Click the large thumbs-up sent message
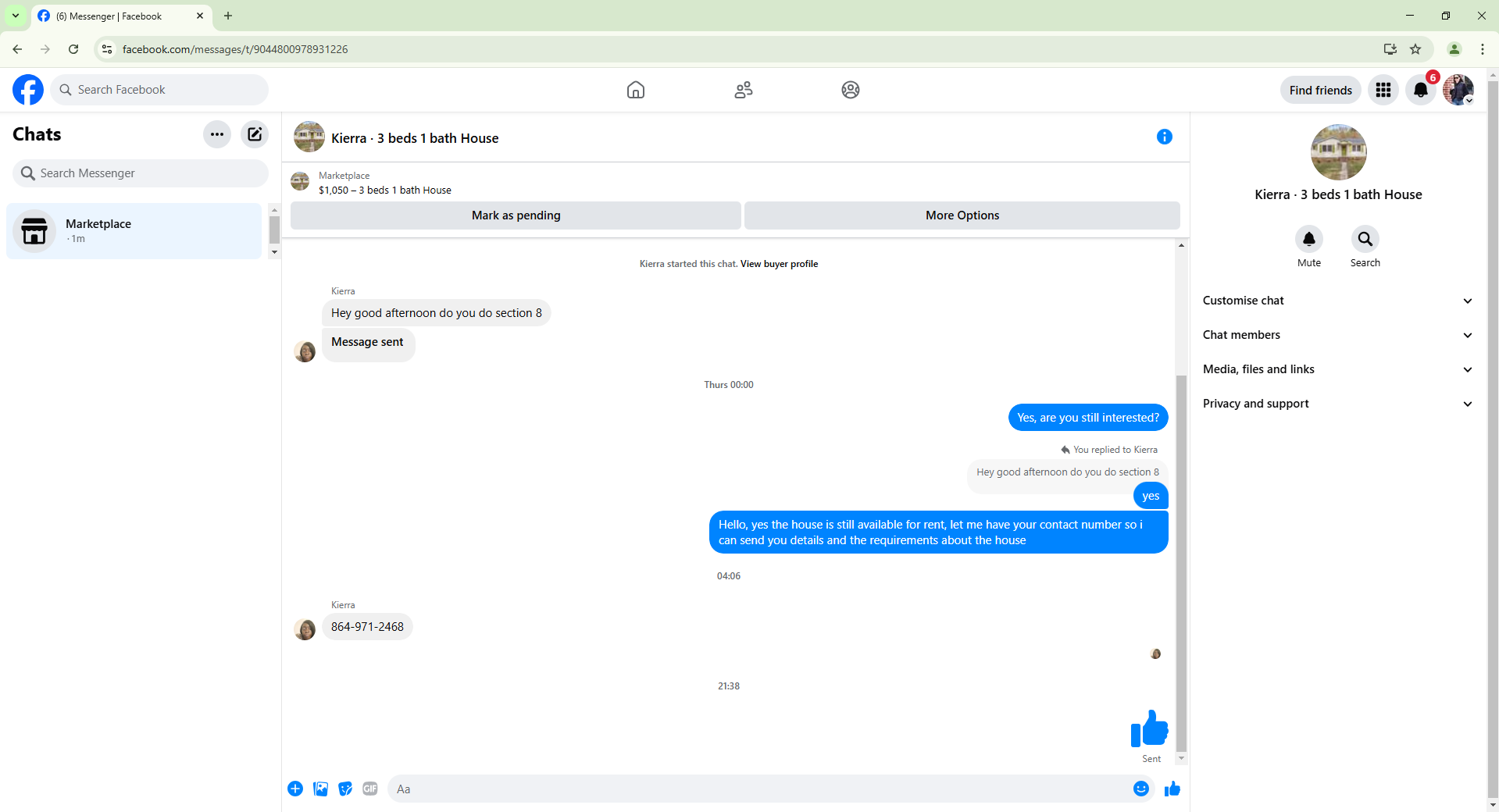The height and width of the screenshot is (812, 1499). pyautogui.click(x=1149, y=729)
